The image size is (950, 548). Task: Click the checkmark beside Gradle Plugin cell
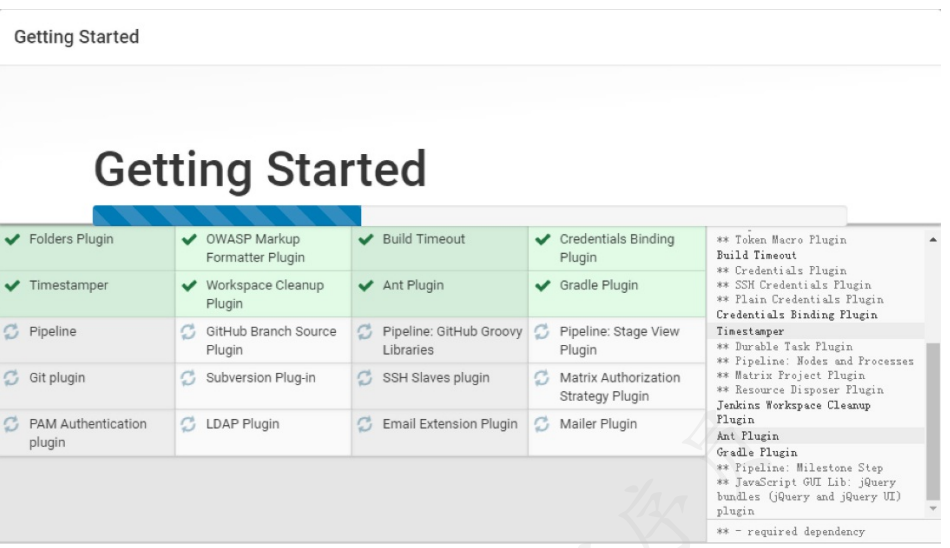coord(542,286)
